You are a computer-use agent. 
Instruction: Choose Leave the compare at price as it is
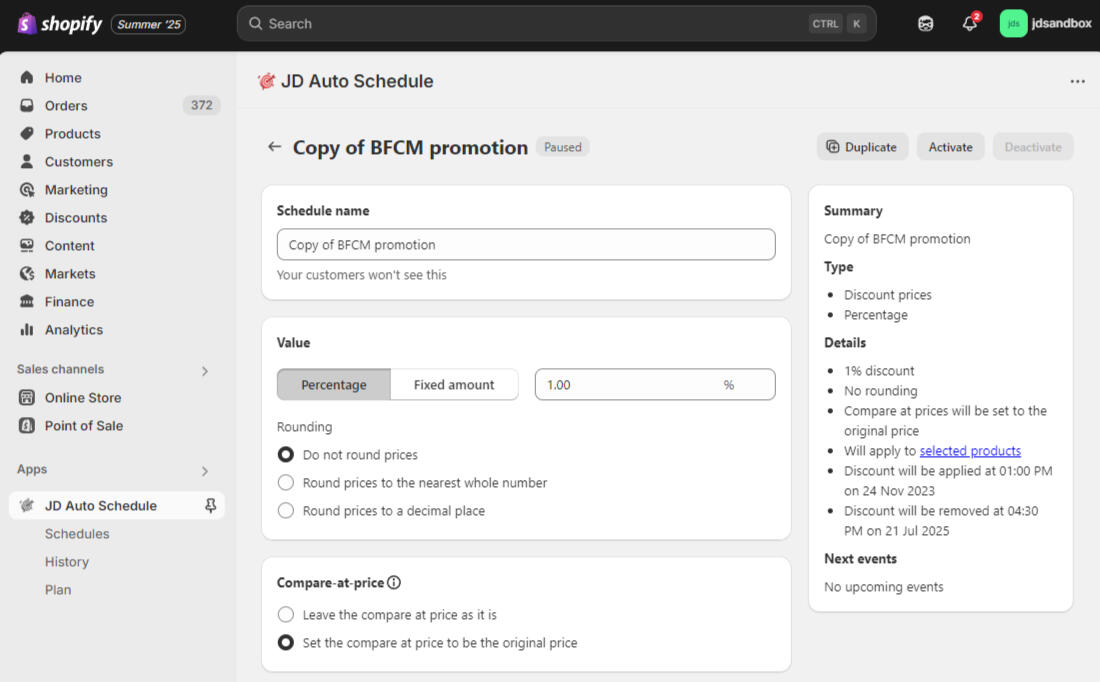[x=286, y=615]
